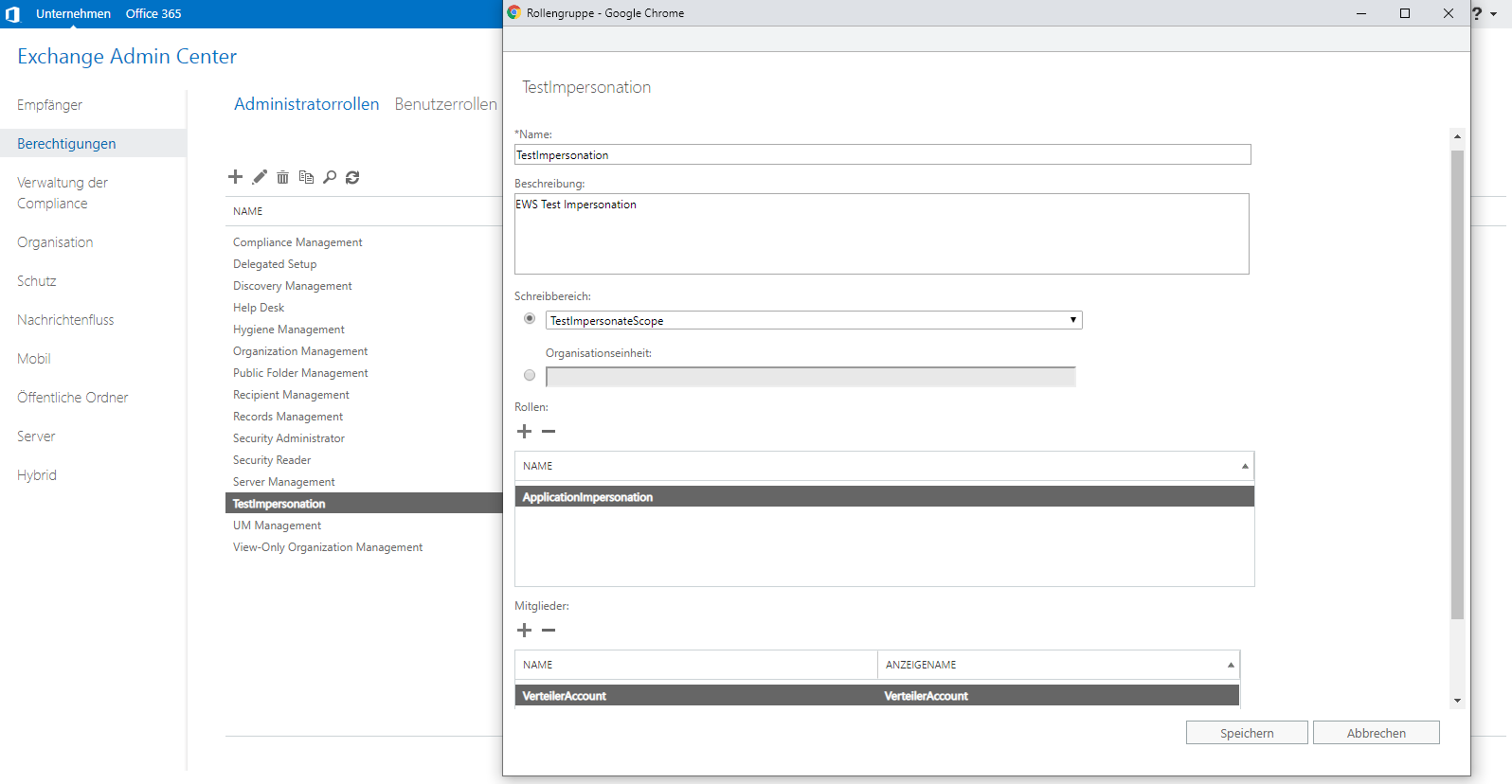The height and width of the screenshot is (784, 1512).
Task: Open the TestImpersonateScope dropdown
Action: point(814,321)
